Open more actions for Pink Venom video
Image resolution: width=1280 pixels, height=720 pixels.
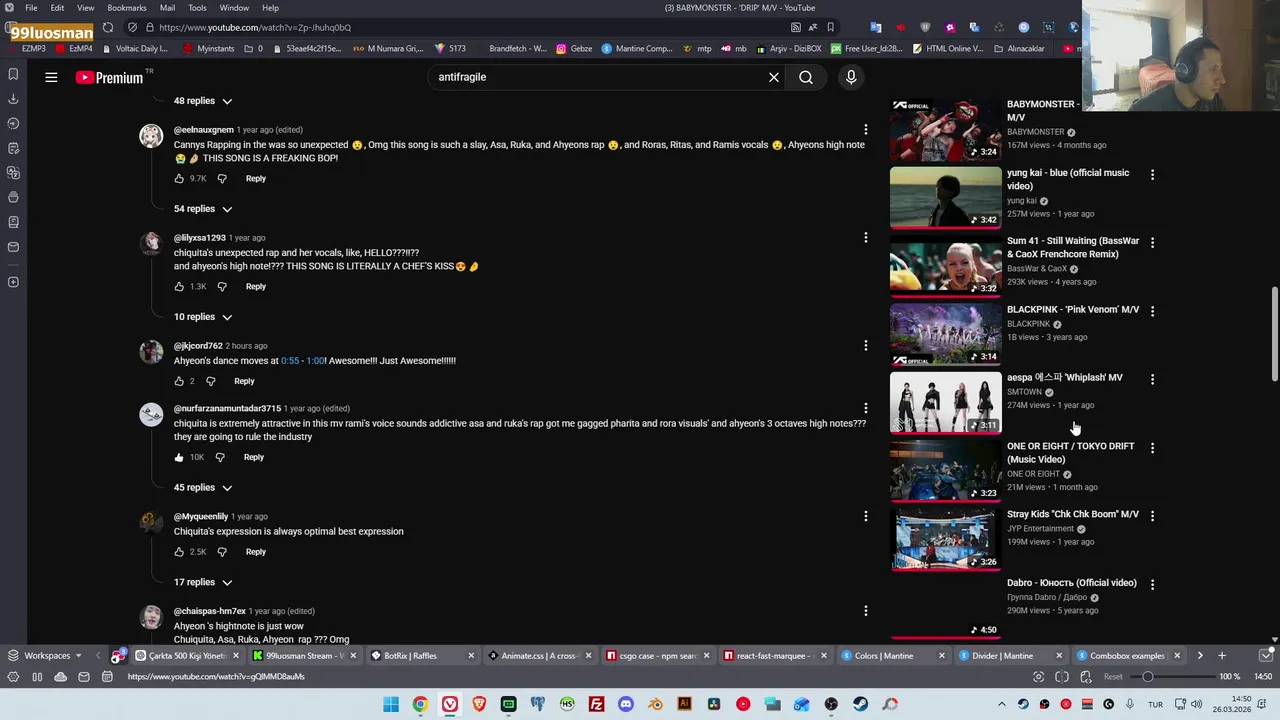pos(1152,311)
